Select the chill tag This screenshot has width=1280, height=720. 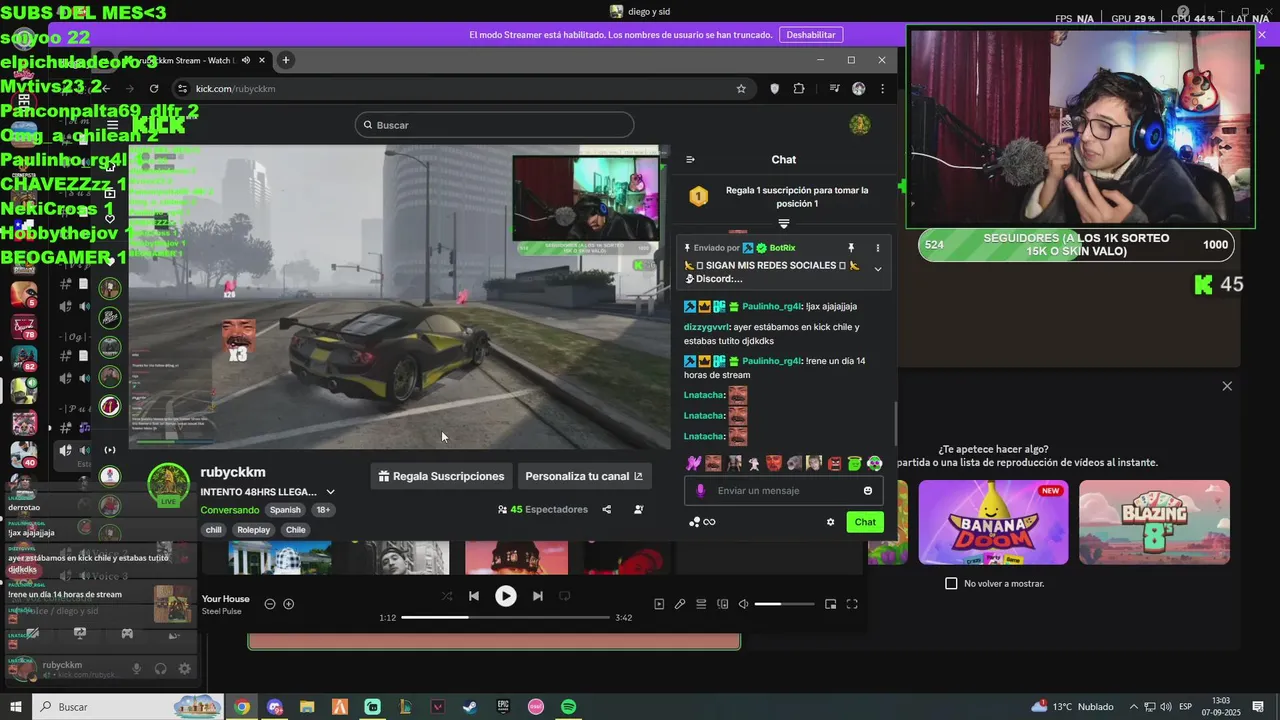point(214,530)
